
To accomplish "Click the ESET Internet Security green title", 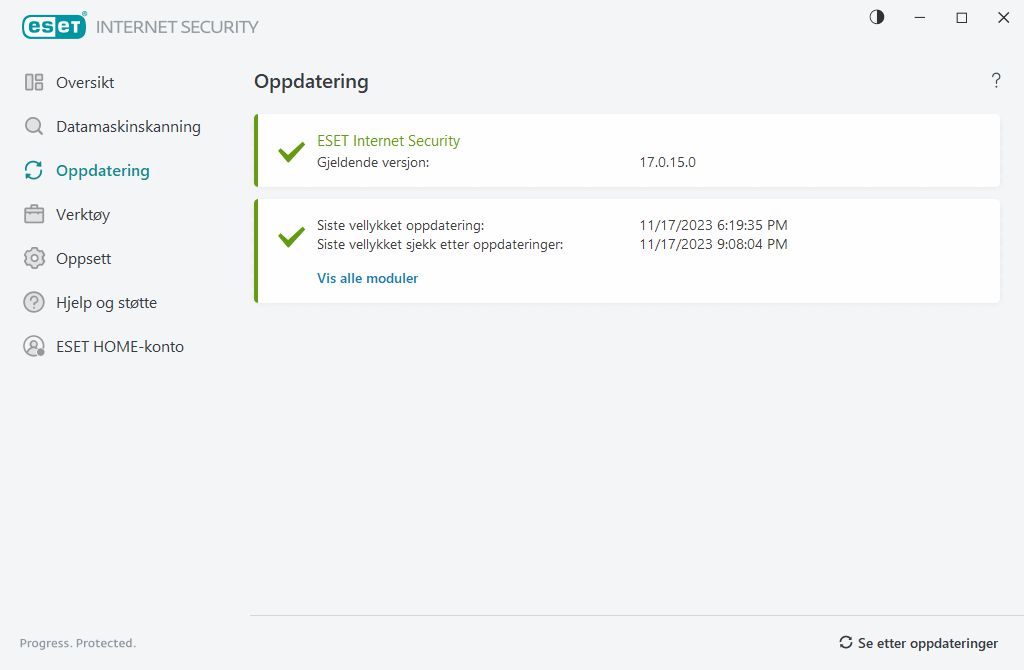I will tap(388, 141).
